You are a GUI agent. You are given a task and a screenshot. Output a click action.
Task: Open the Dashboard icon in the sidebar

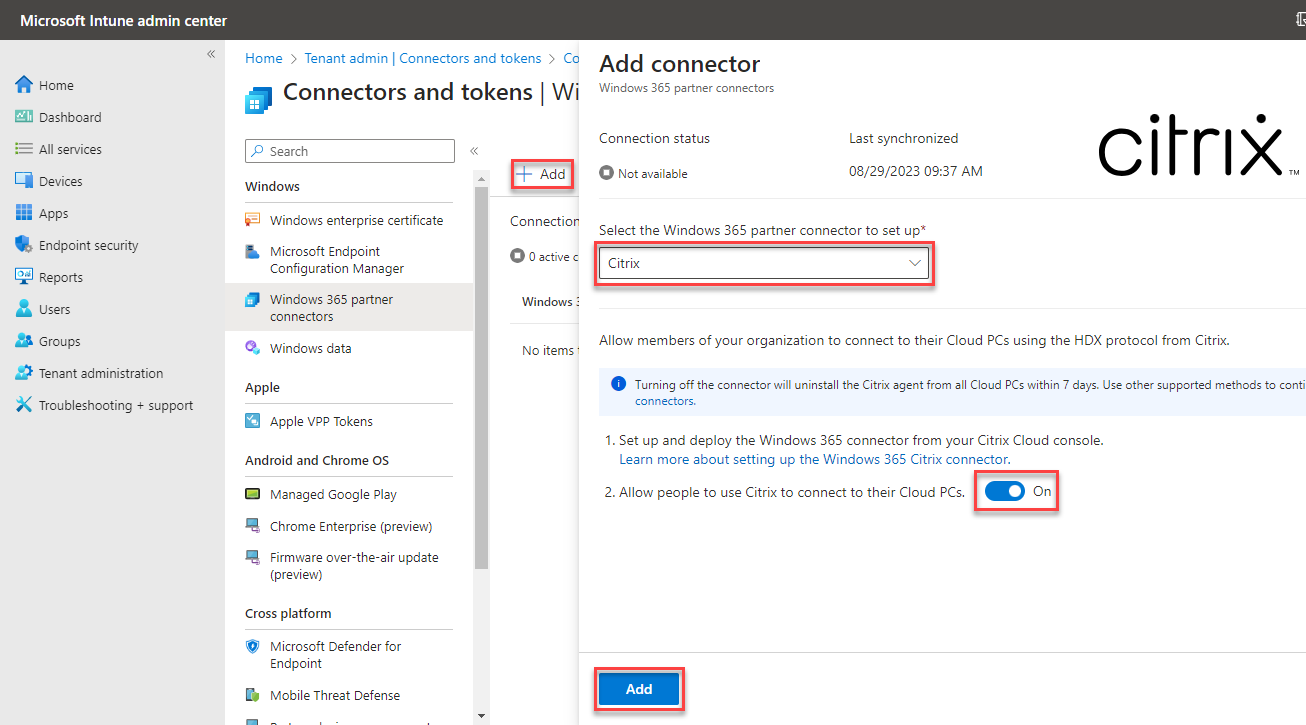24,117
